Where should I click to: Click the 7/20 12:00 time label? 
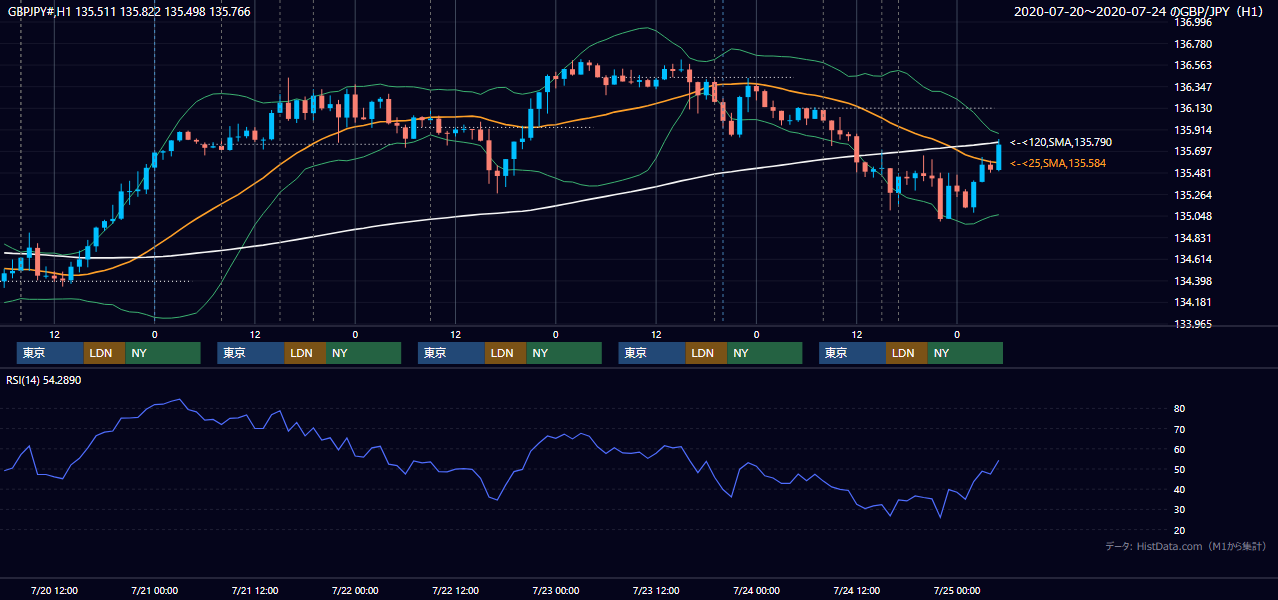55,590
